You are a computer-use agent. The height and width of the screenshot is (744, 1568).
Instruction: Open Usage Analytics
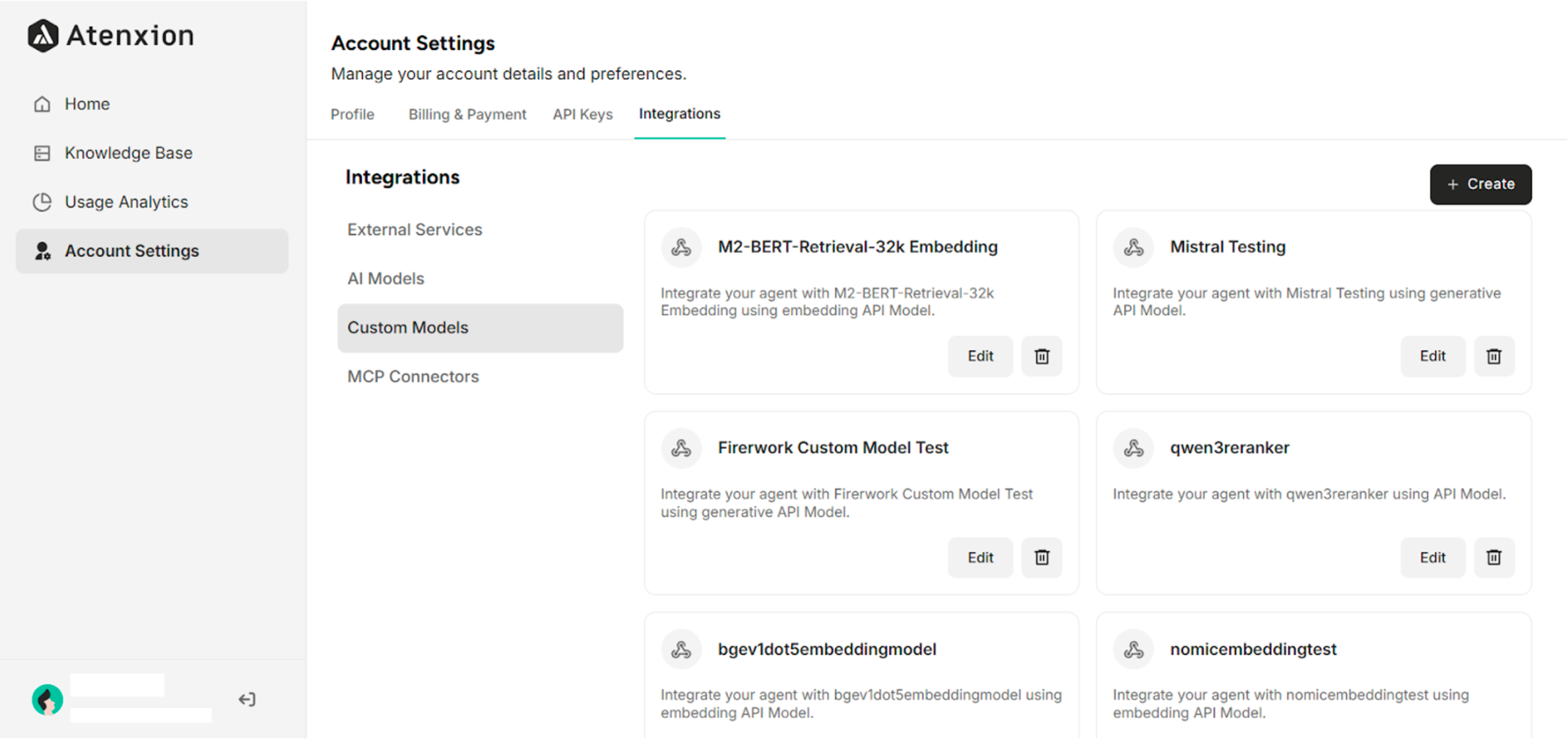125,201
